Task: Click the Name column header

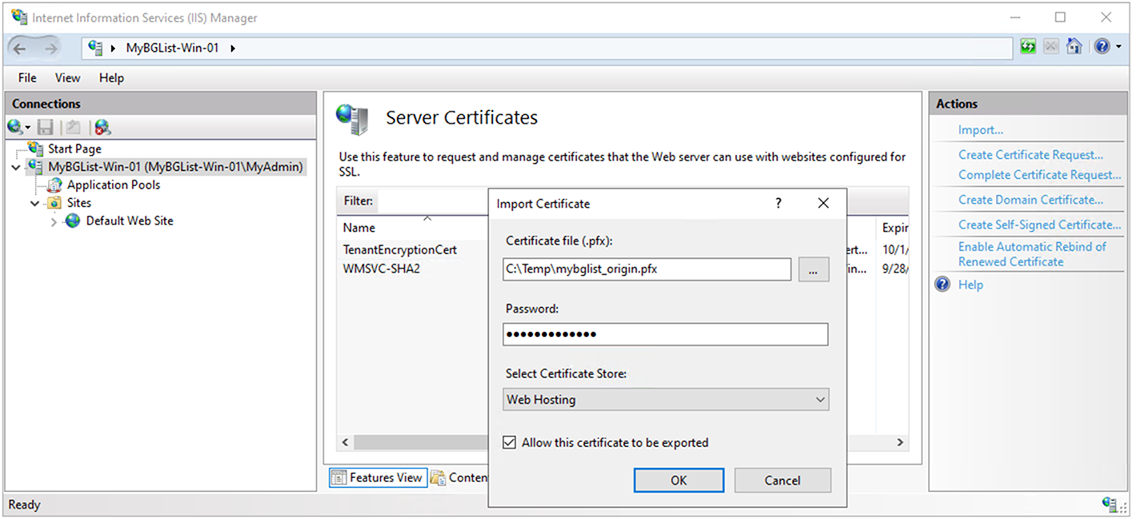Action: point(412,228)
